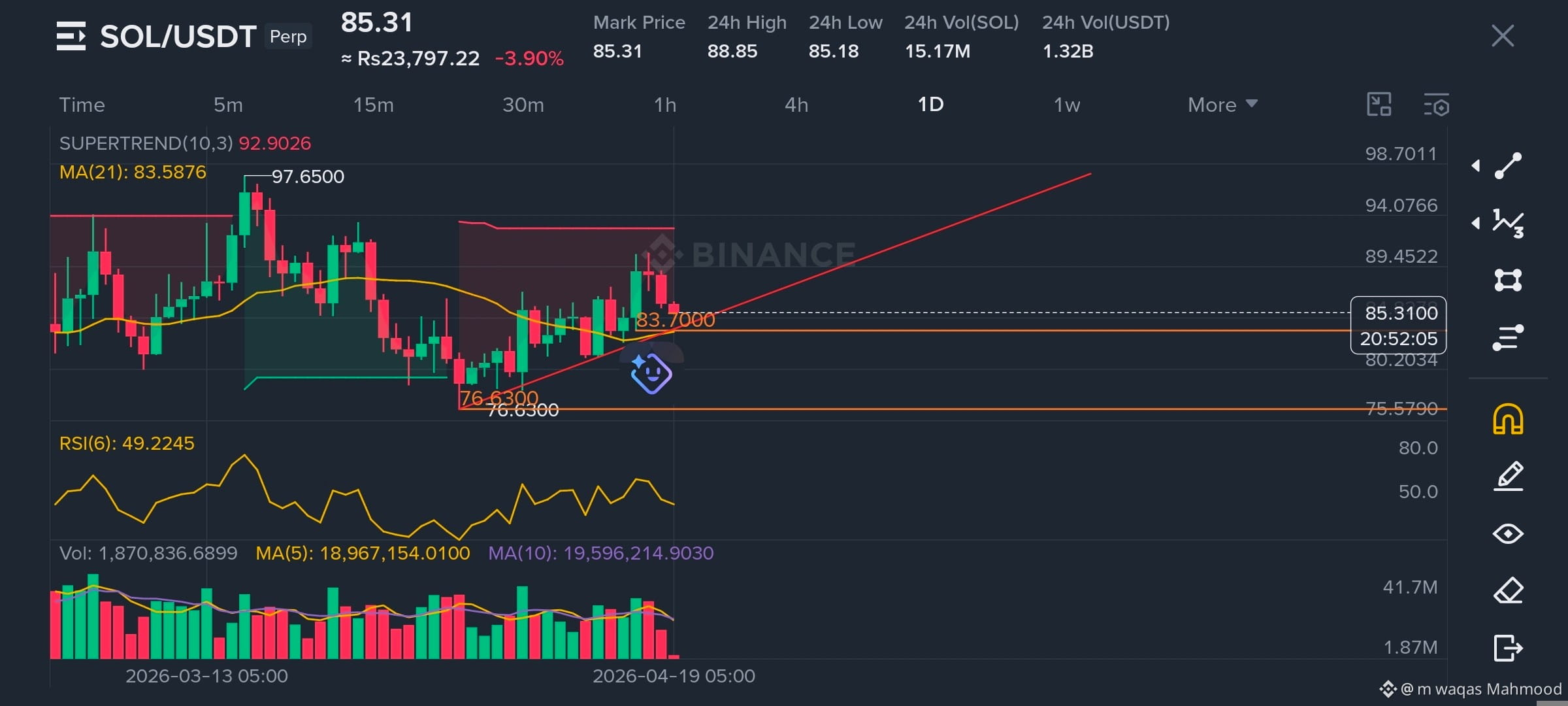Select the 30m timeframe
1568x706 pixels.
coord(523,105)
